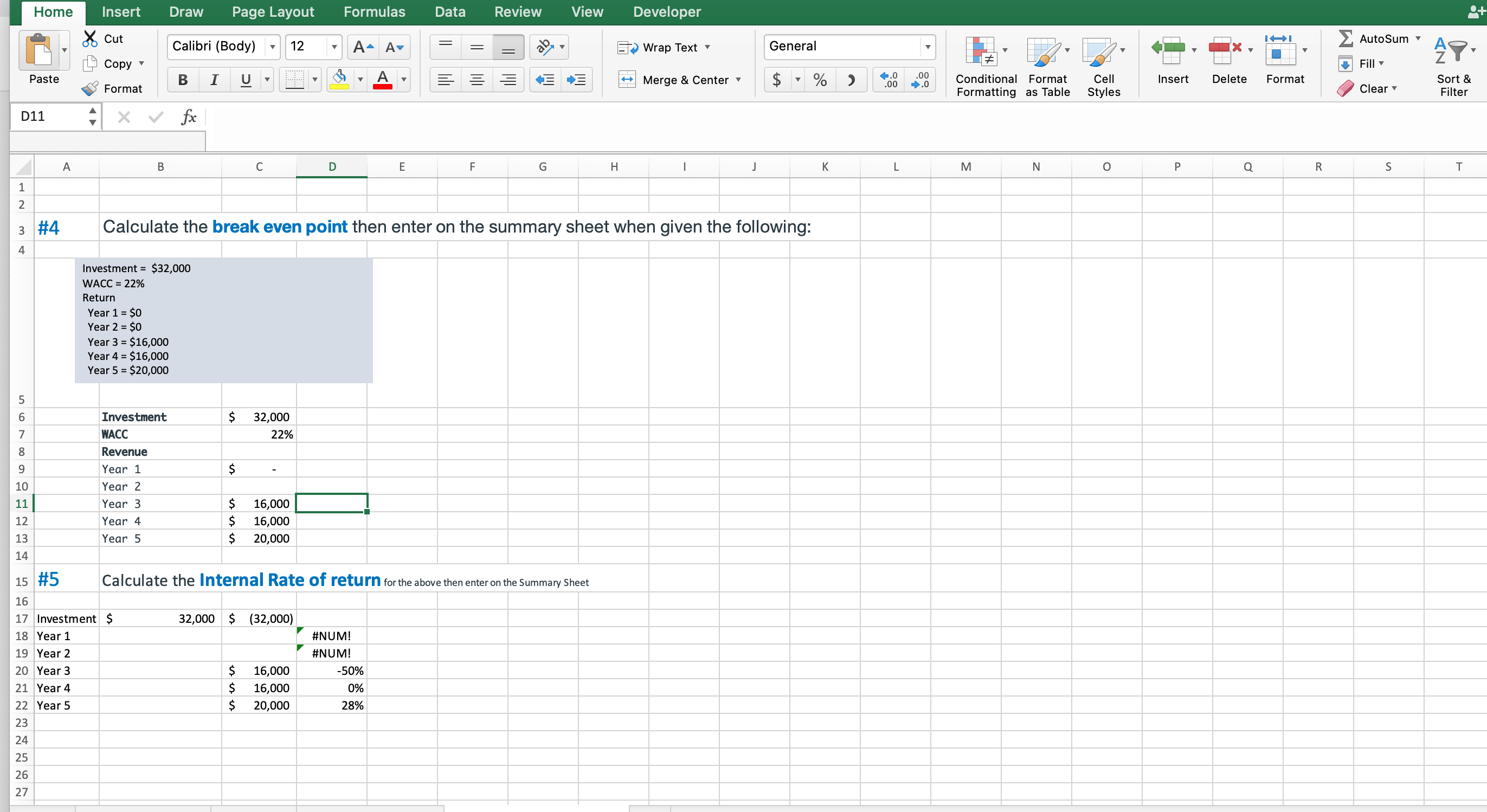Click the Insert function fx icon
1487x812 pixels.
click(188, 117)
